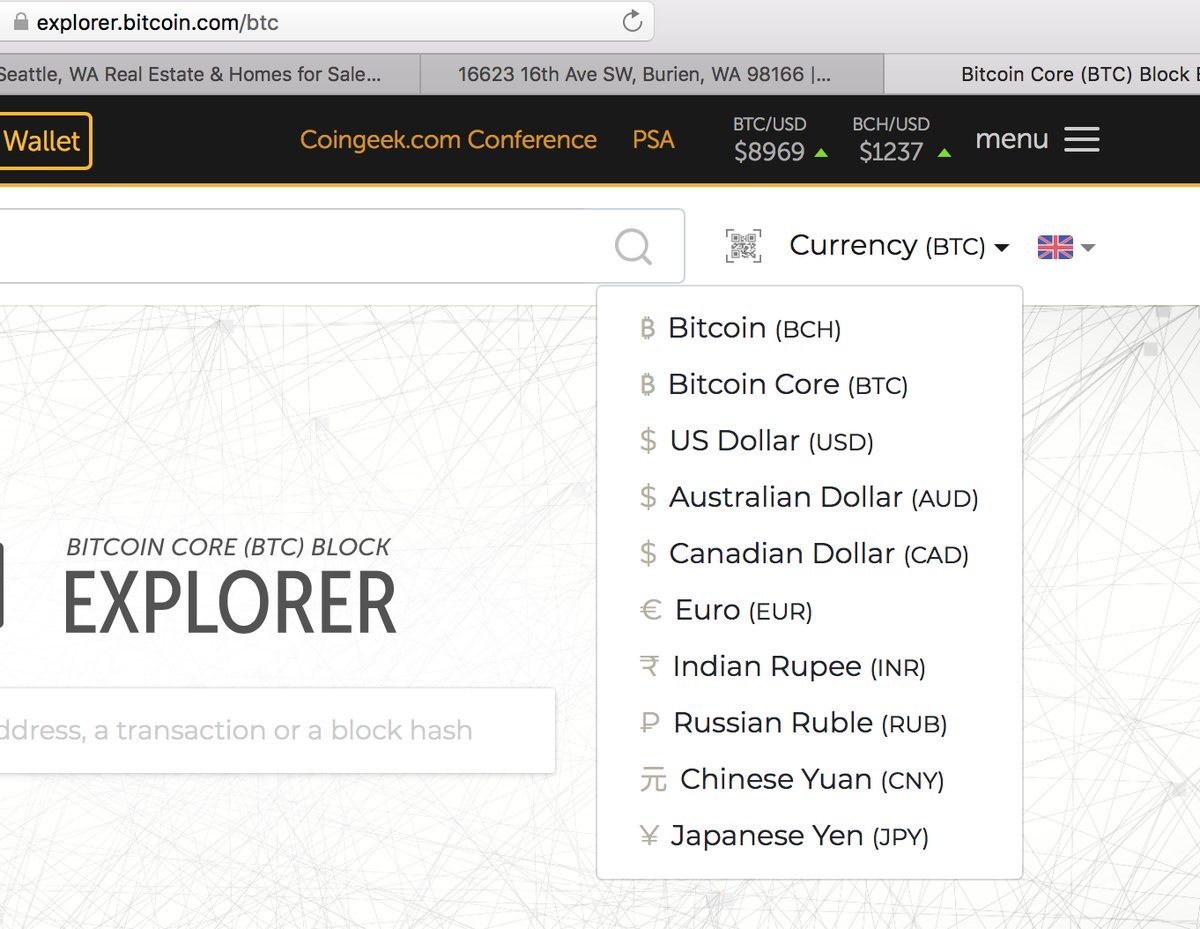
Task: Select Chinese Yuan (CNY)
Action: (812, 779)
